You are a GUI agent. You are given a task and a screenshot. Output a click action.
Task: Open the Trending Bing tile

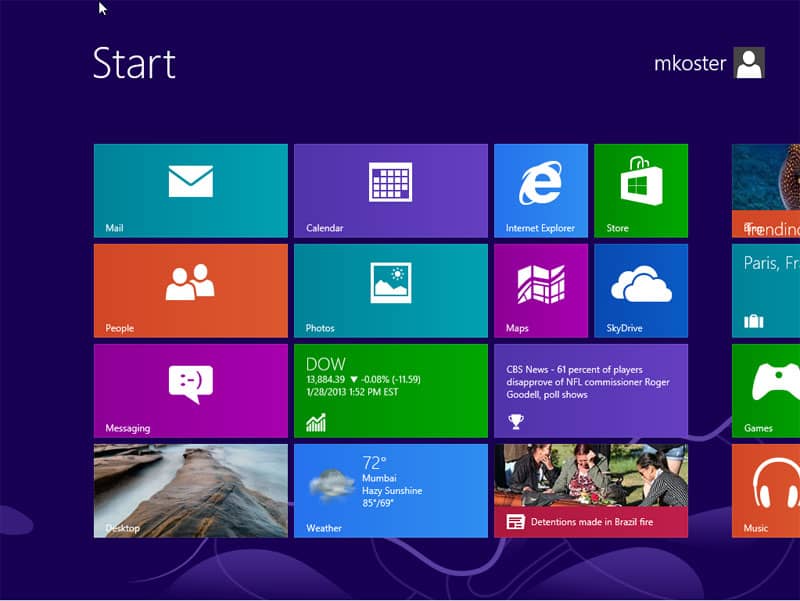[766, 190]
